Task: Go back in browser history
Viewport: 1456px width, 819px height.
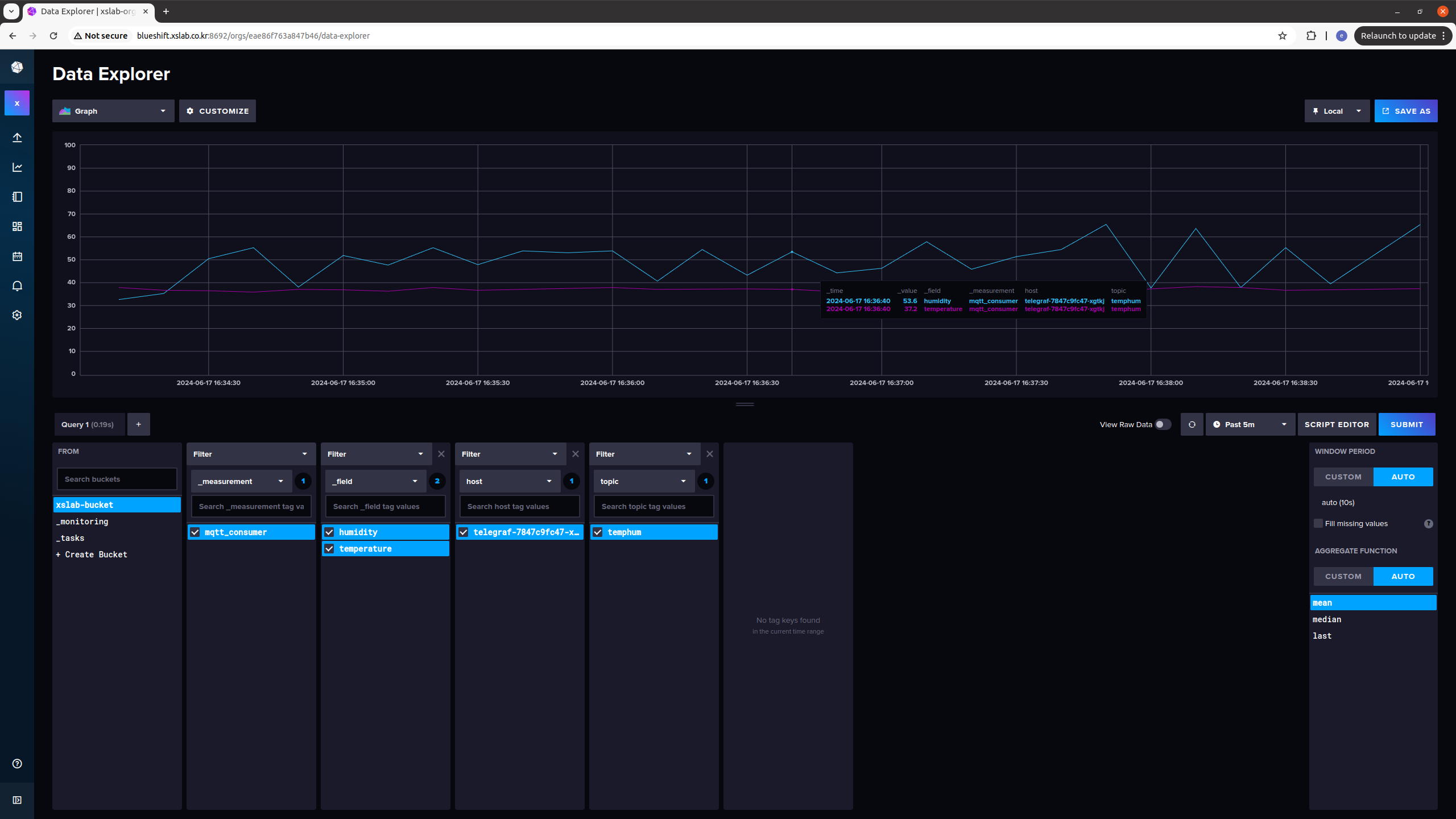Action: pyautogui.click(x=13, y=36)
